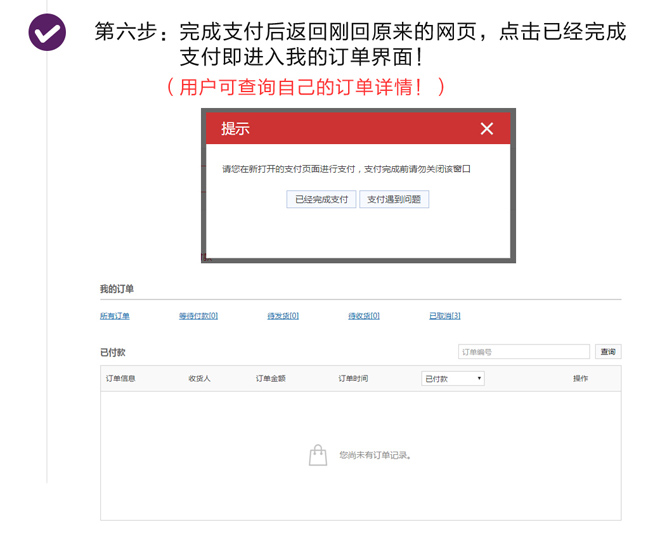
Task: Click the 收货人 column header
Action: [199, 379]
